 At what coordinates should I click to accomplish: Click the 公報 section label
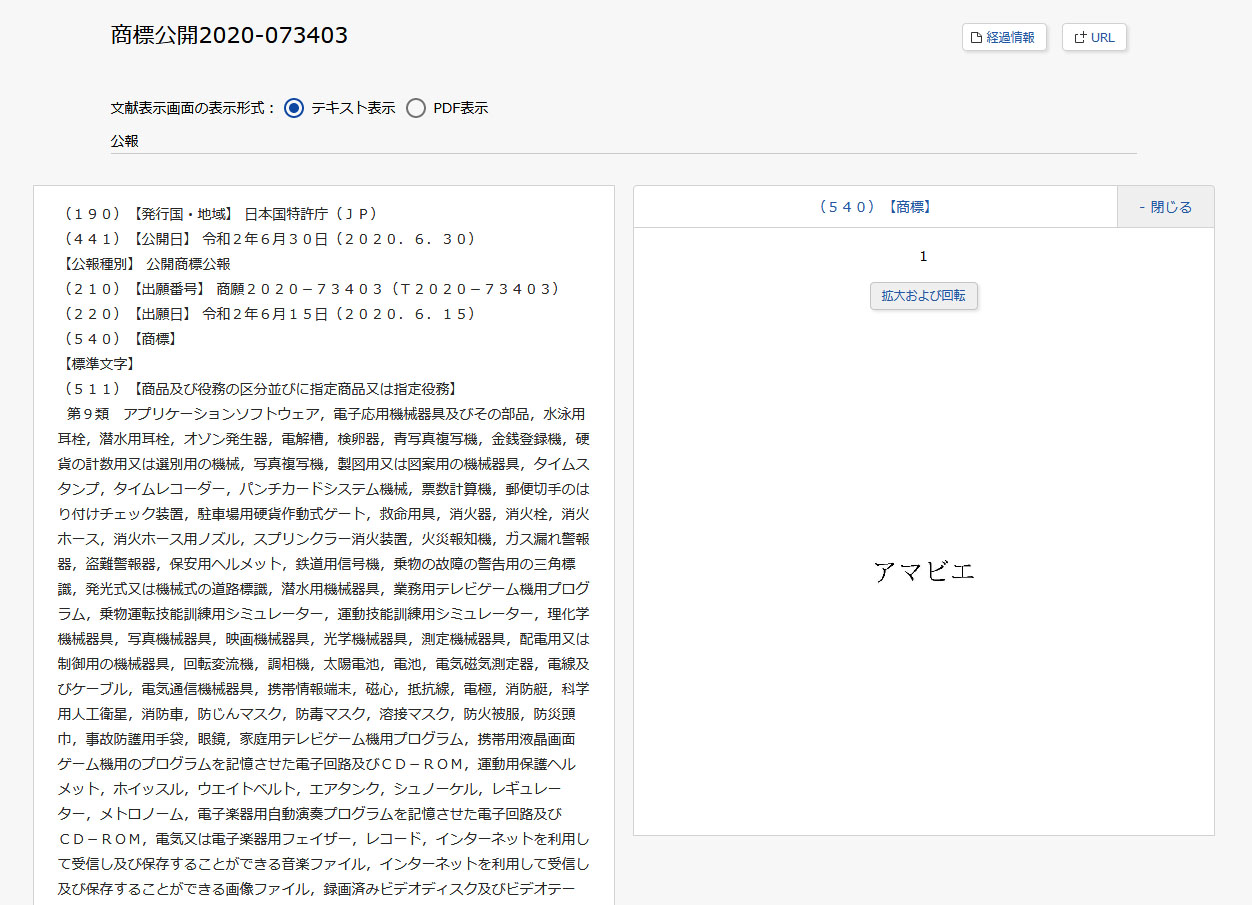pyautogui.click(x=124, y=142)
